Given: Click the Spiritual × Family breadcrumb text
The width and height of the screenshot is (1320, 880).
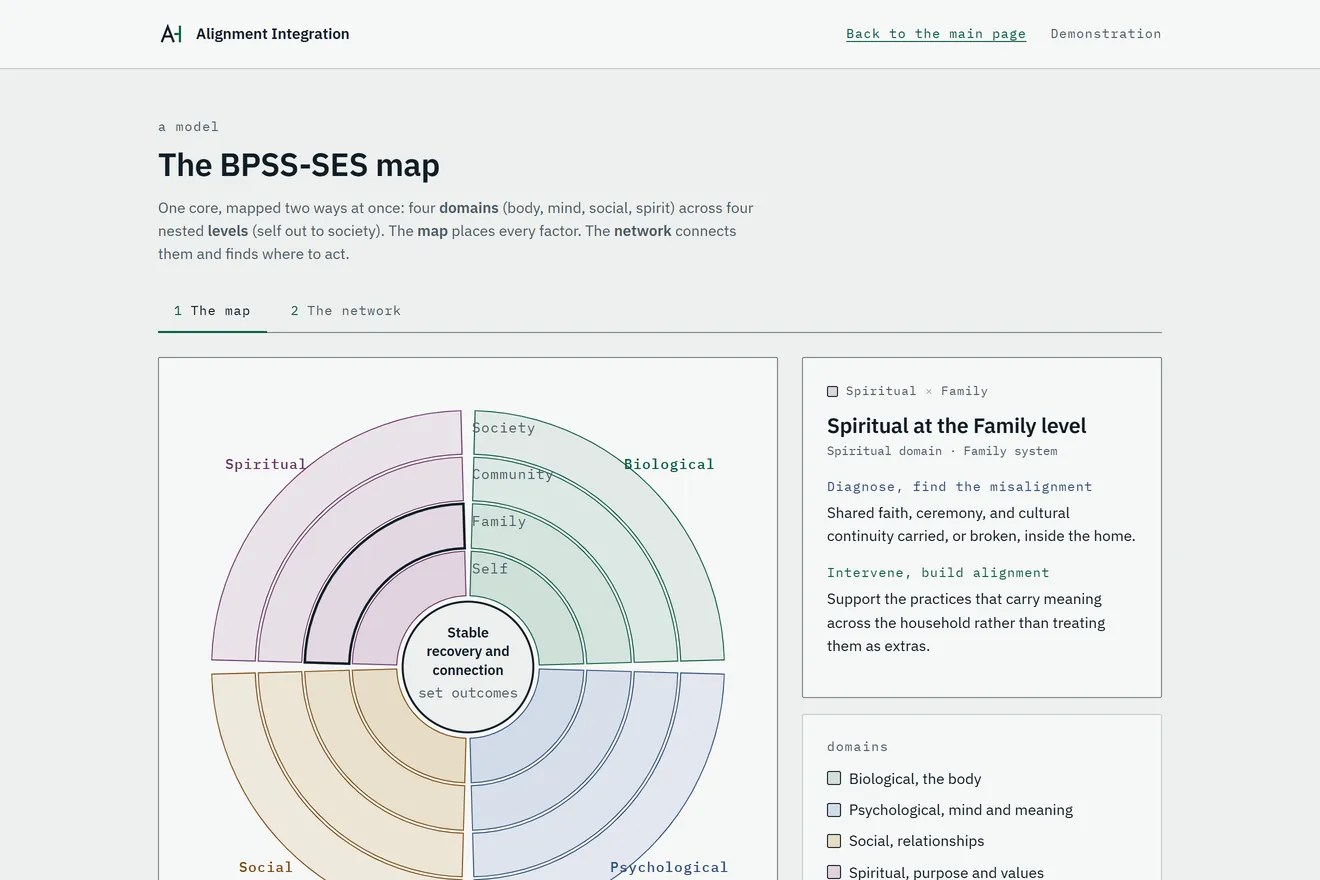Looking at the screenshot, I should point(917,391).
